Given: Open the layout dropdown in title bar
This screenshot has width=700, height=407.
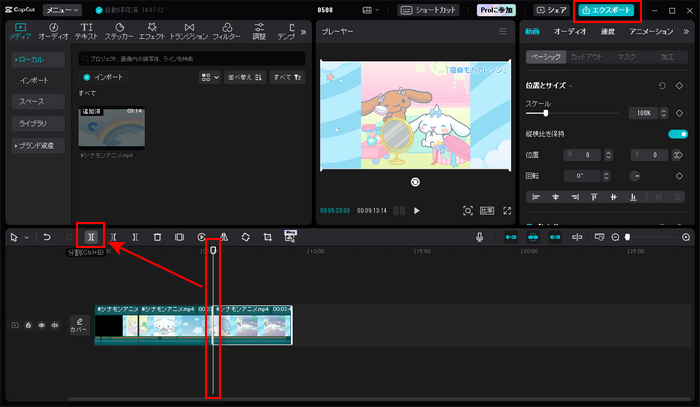Looking at the screenshot, I should coord(371,10).
